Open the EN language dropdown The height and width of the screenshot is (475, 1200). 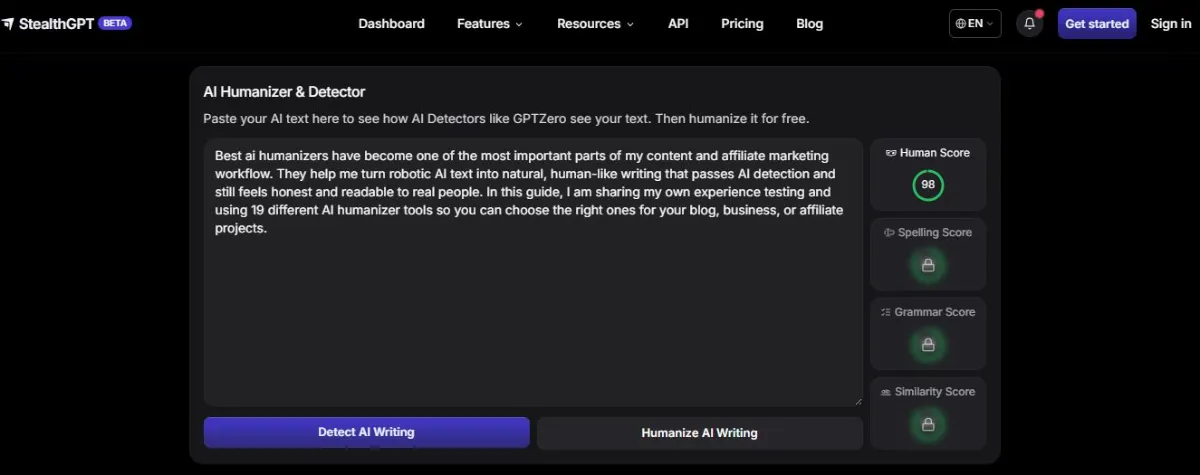[975, 24]
